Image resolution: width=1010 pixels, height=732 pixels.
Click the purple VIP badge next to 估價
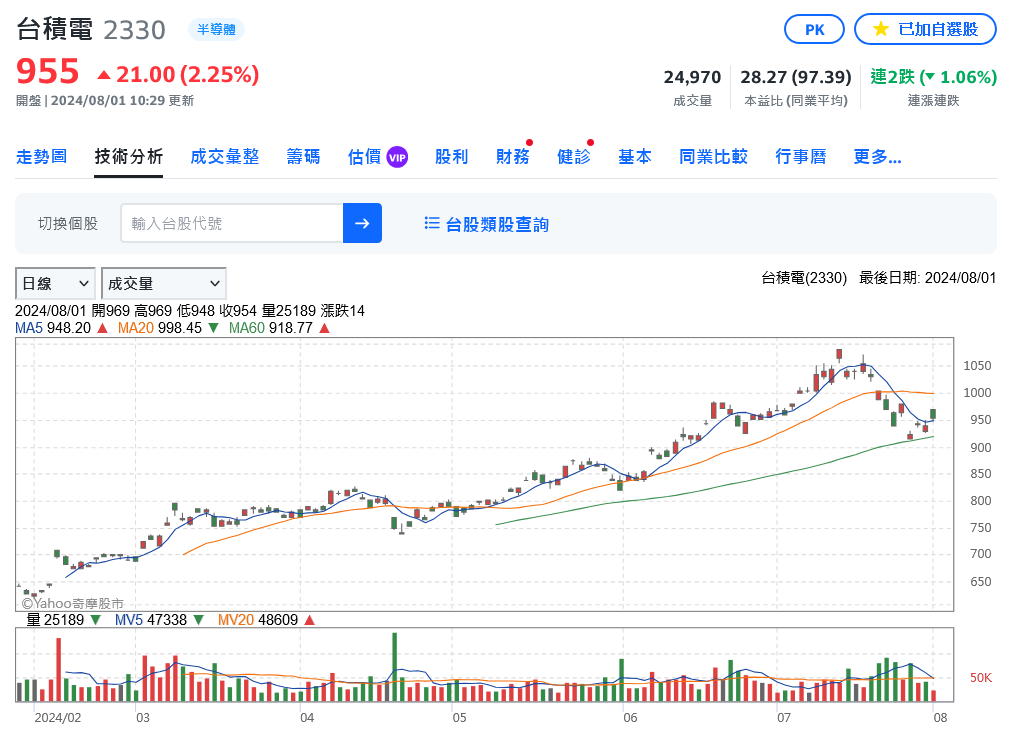(x=397, y=157)
